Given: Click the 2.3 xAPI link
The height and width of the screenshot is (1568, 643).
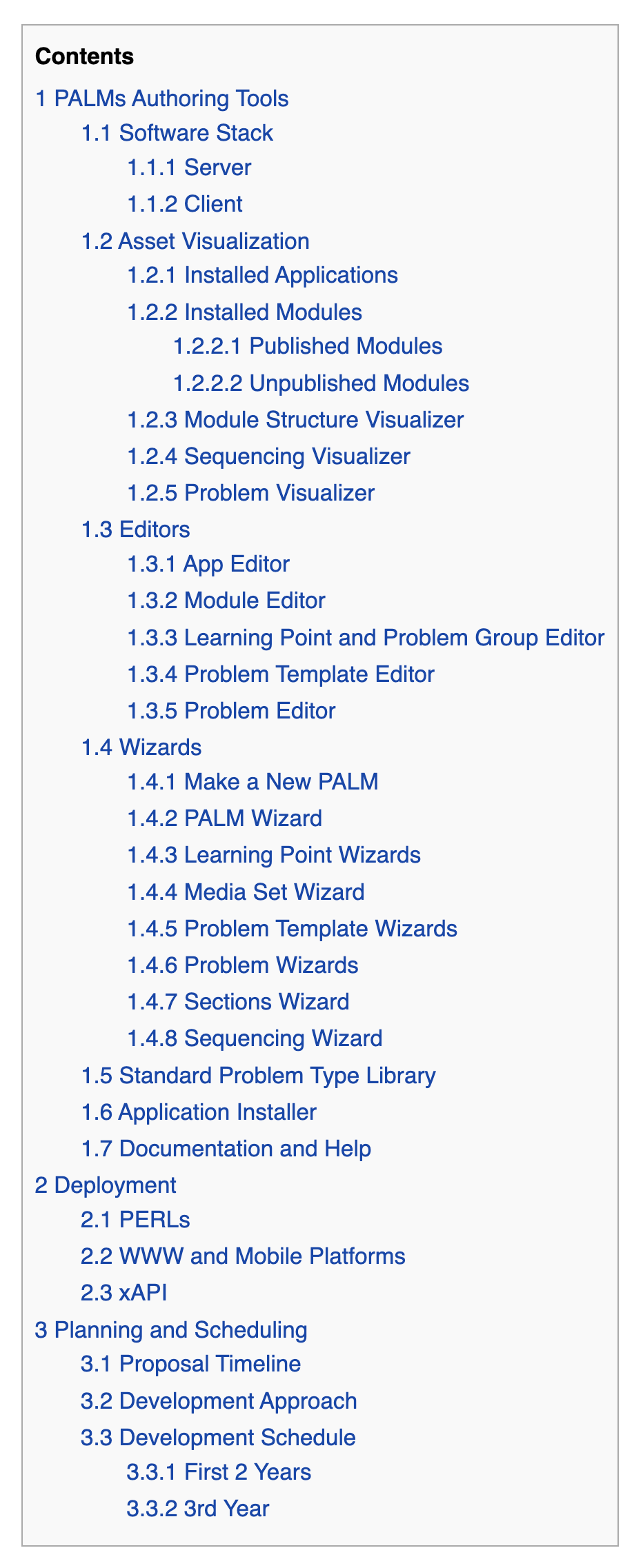Looking at the screenshot, I should [124, 1293].
